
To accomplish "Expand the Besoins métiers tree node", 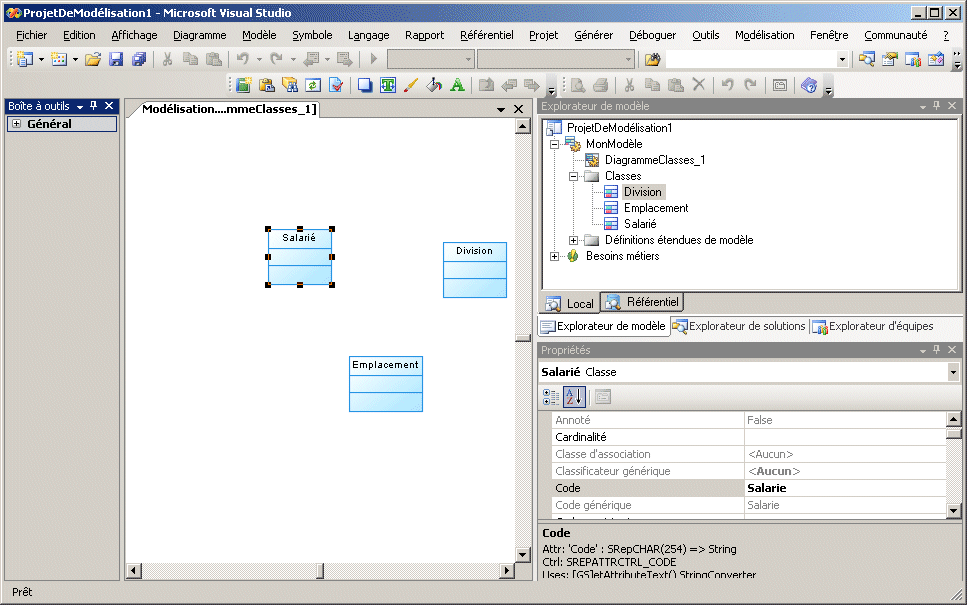I will (555, 256).
